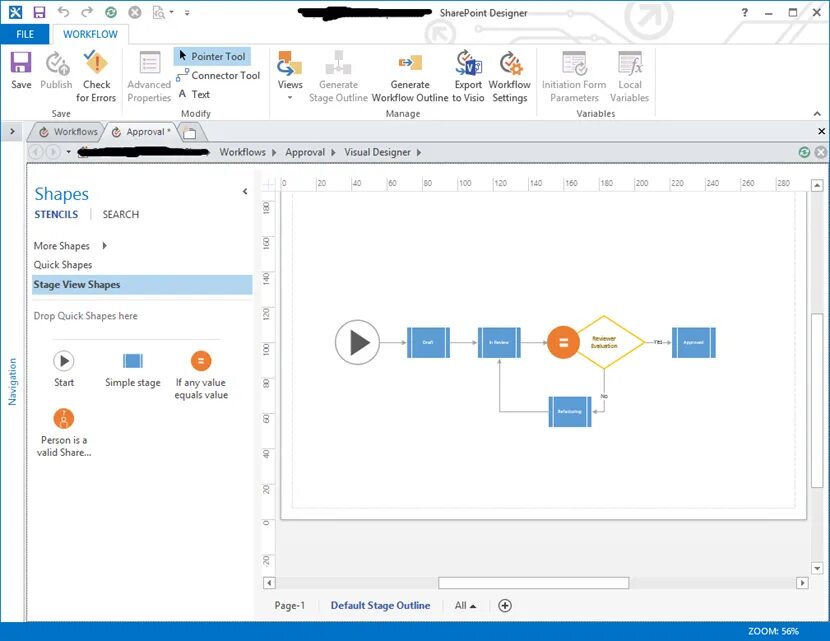The image size is (830, 641).
Task: Open Advanced Properties
Action: click(x=149, y=76)
